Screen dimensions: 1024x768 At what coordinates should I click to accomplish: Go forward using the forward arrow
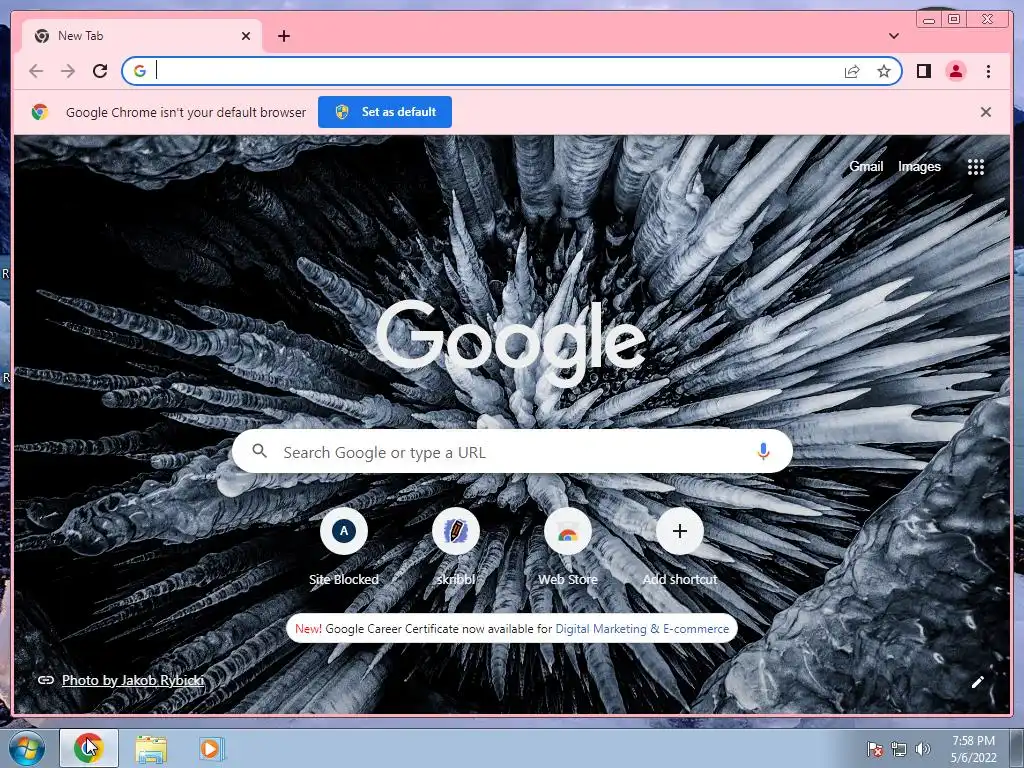tap(68, 71)
